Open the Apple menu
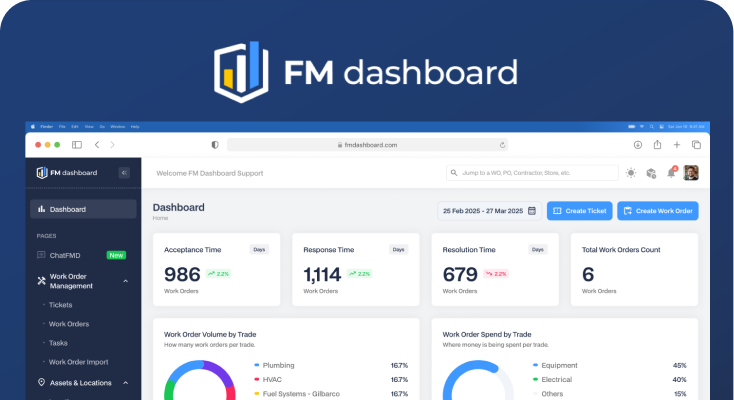 pos(33,126)
